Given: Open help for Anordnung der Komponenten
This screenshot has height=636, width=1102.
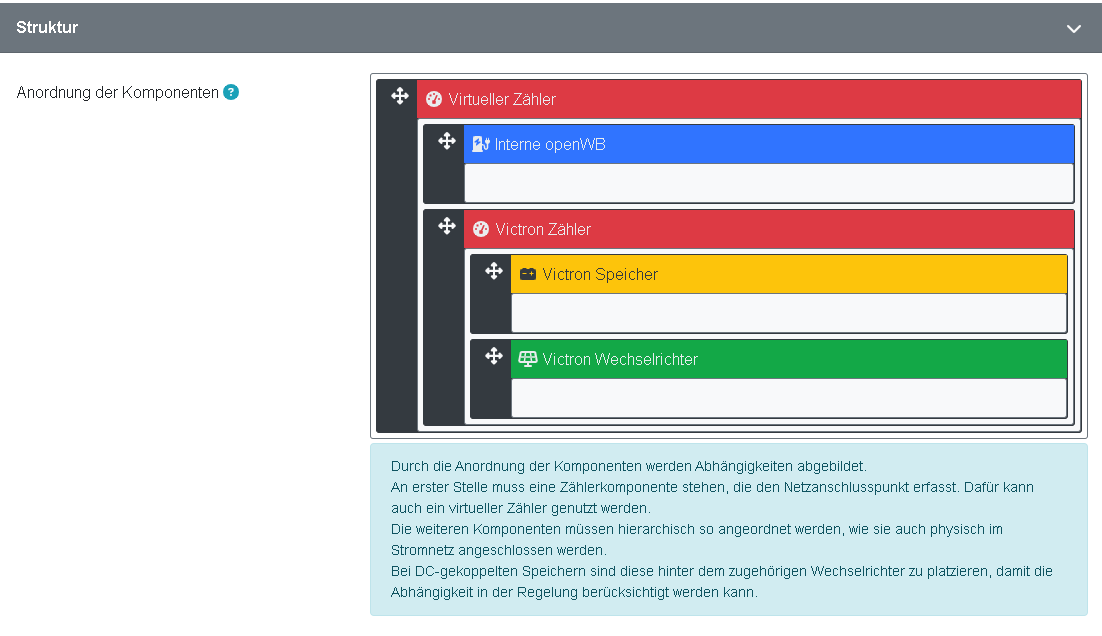Looking at the screenshot, I should (x=231, y=92).
